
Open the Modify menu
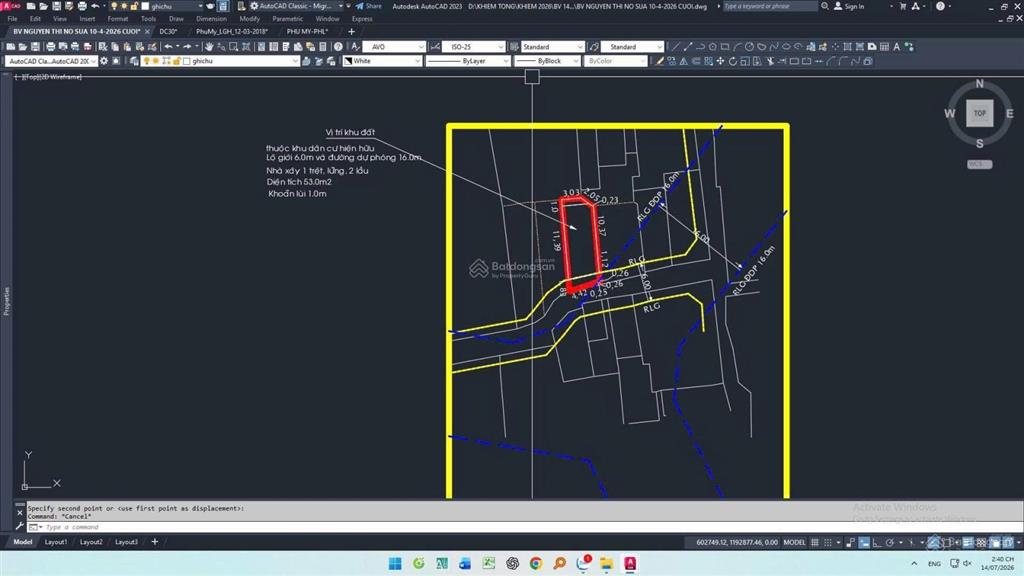[x=249, y=19]
